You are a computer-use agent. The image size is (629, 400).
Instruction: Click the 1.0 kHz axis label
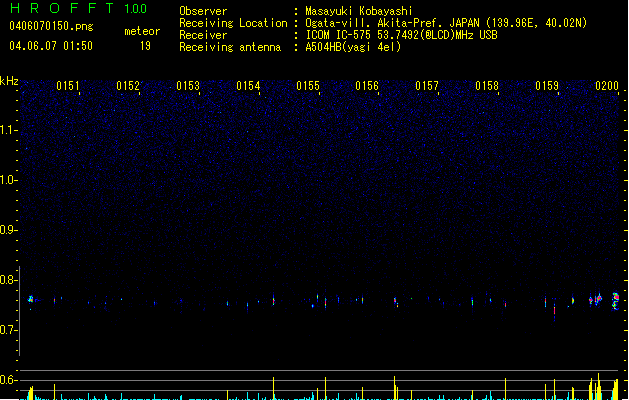click(x=7, y=180)
